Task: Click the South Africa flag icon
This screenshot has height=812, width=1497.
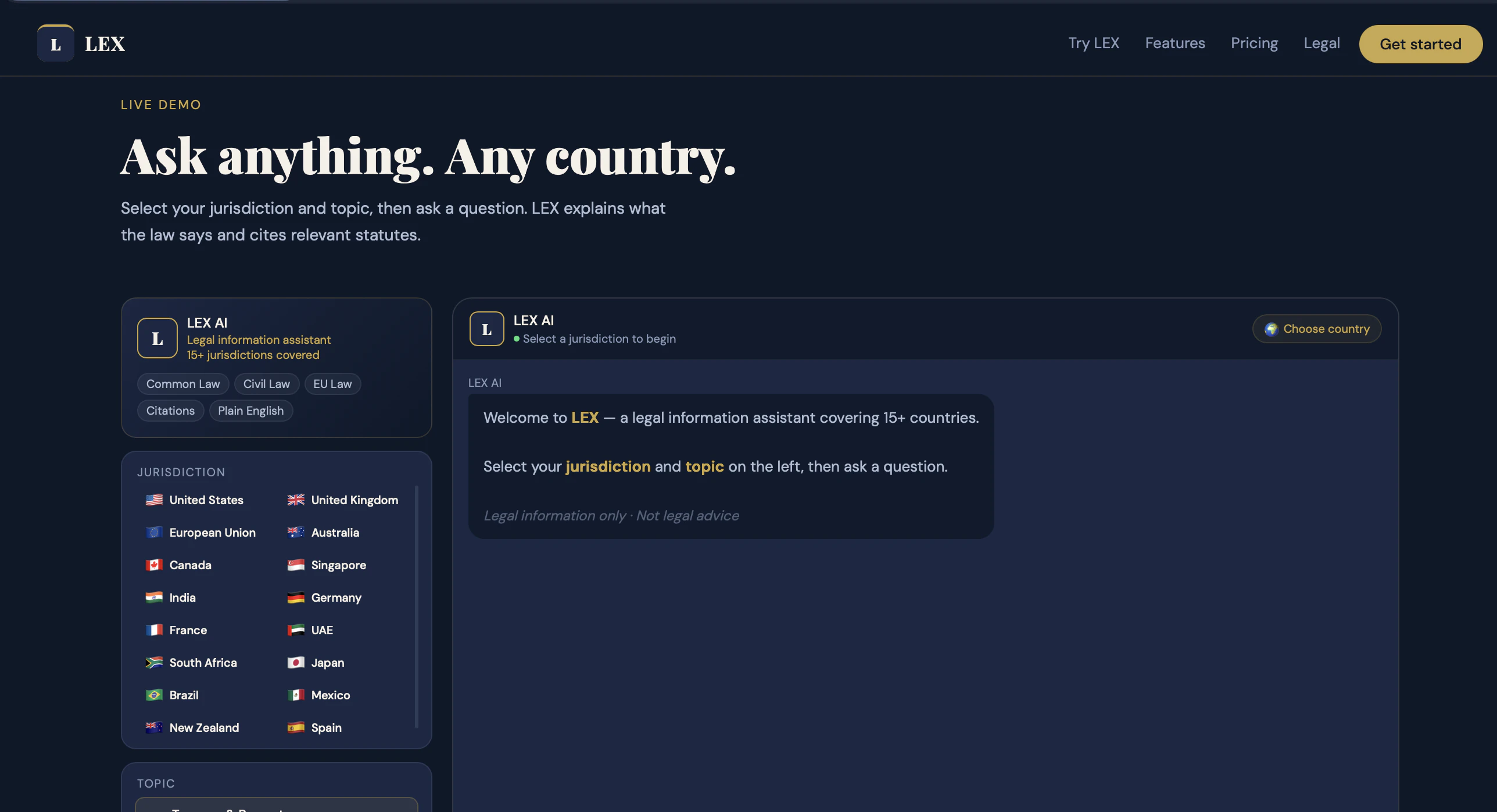Action: [x=154, y=663]
